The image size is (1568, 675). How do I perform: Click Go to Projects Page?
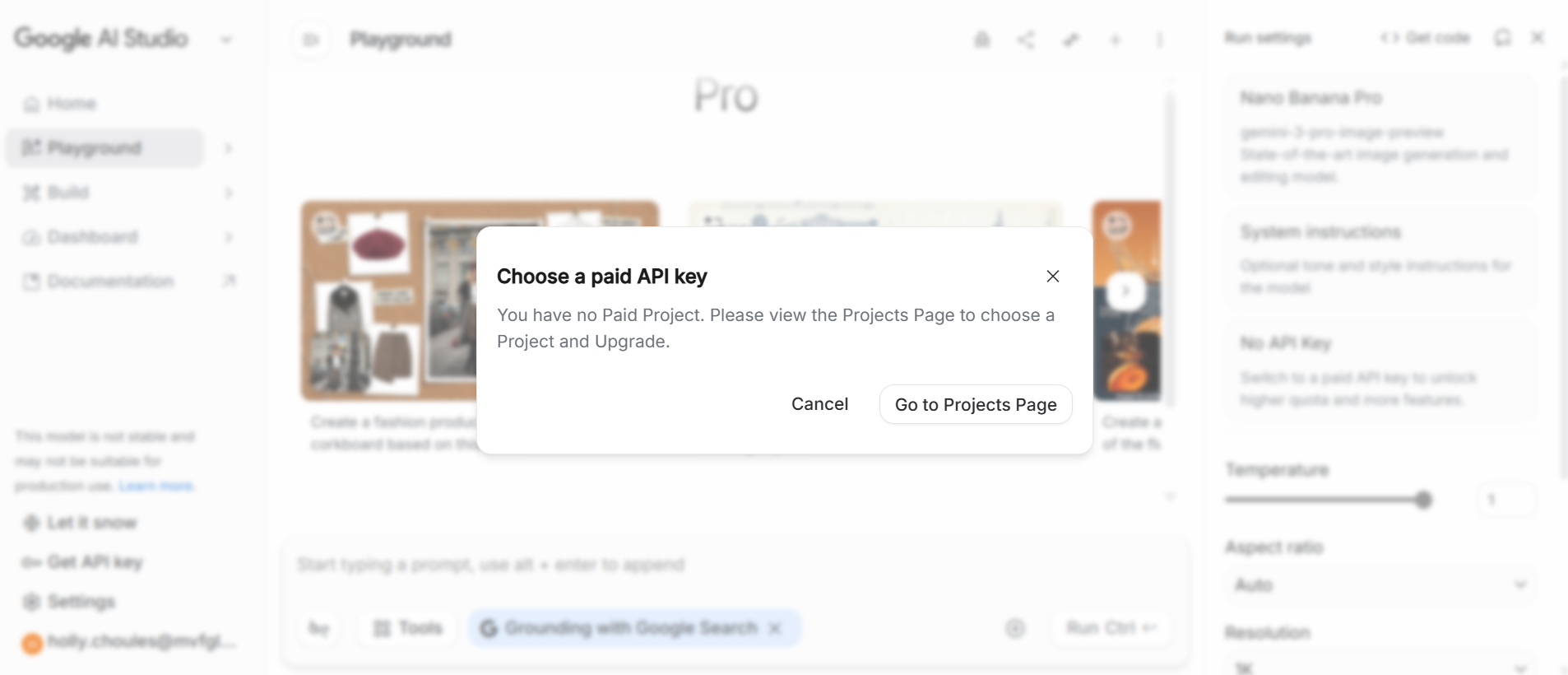click(976, 404)
